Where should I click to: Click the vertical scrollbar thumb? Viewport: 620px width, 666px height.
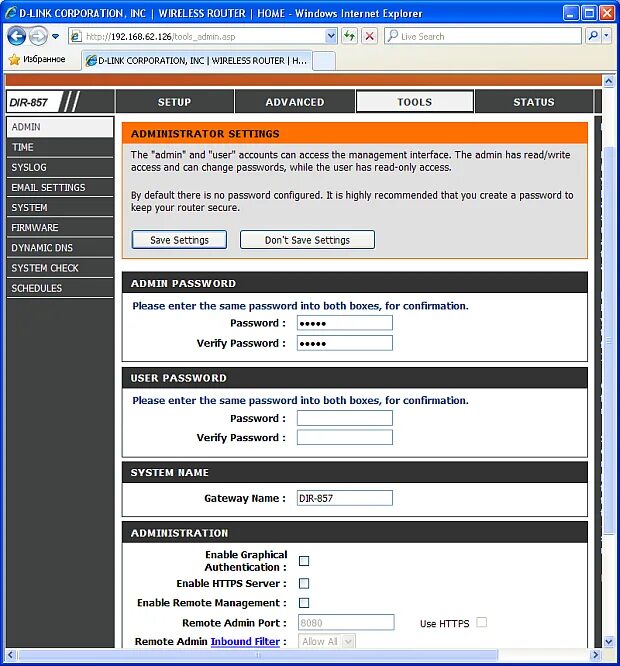[x=609, y=341]
